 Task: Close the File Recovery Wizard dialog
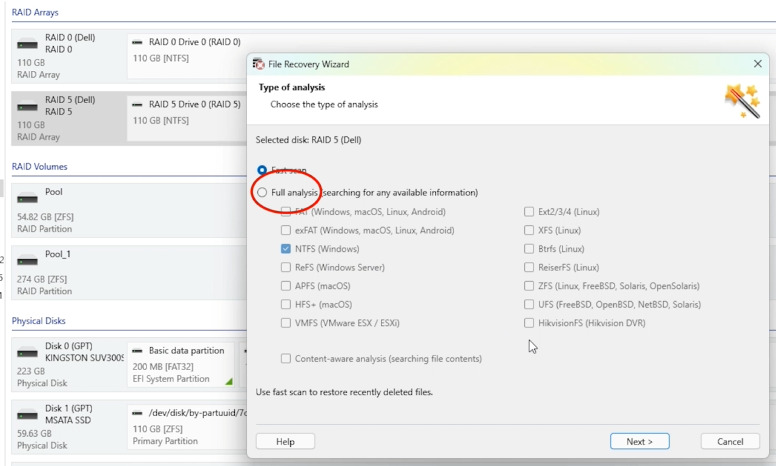[757, 64]
